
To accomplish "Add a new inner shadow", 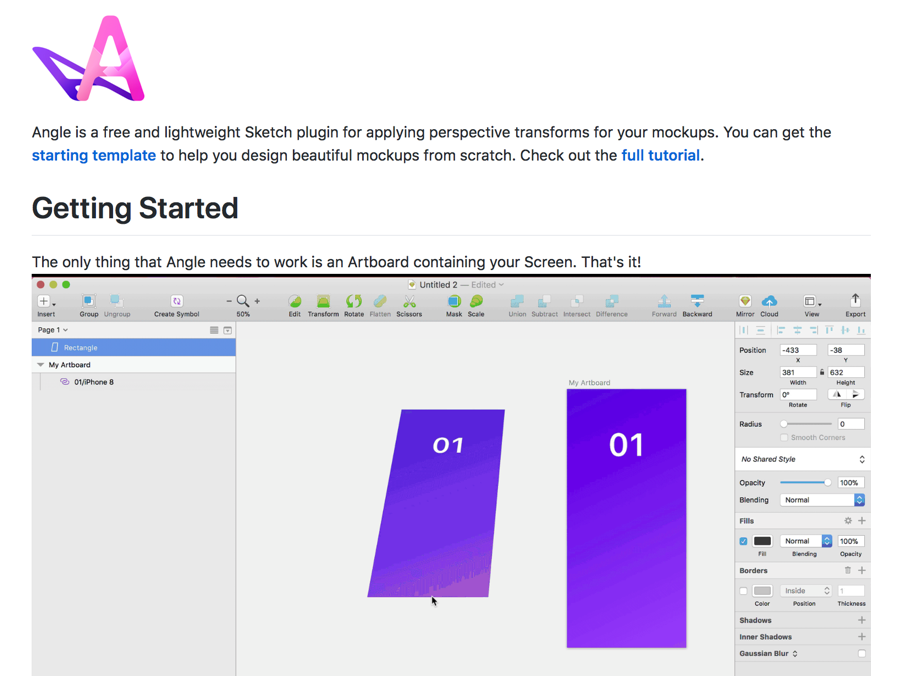I will (862, 637).
